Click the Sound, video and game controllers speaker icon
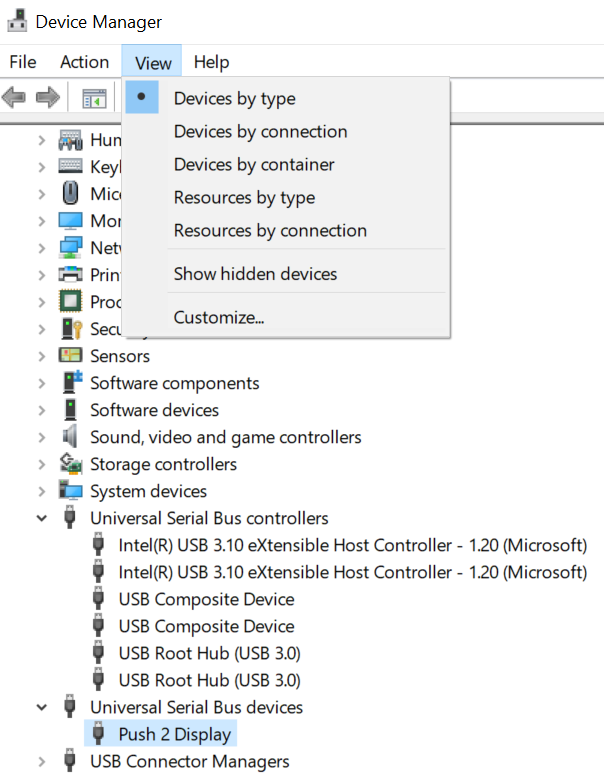604x783 pixels. click(x=70, y=437)
